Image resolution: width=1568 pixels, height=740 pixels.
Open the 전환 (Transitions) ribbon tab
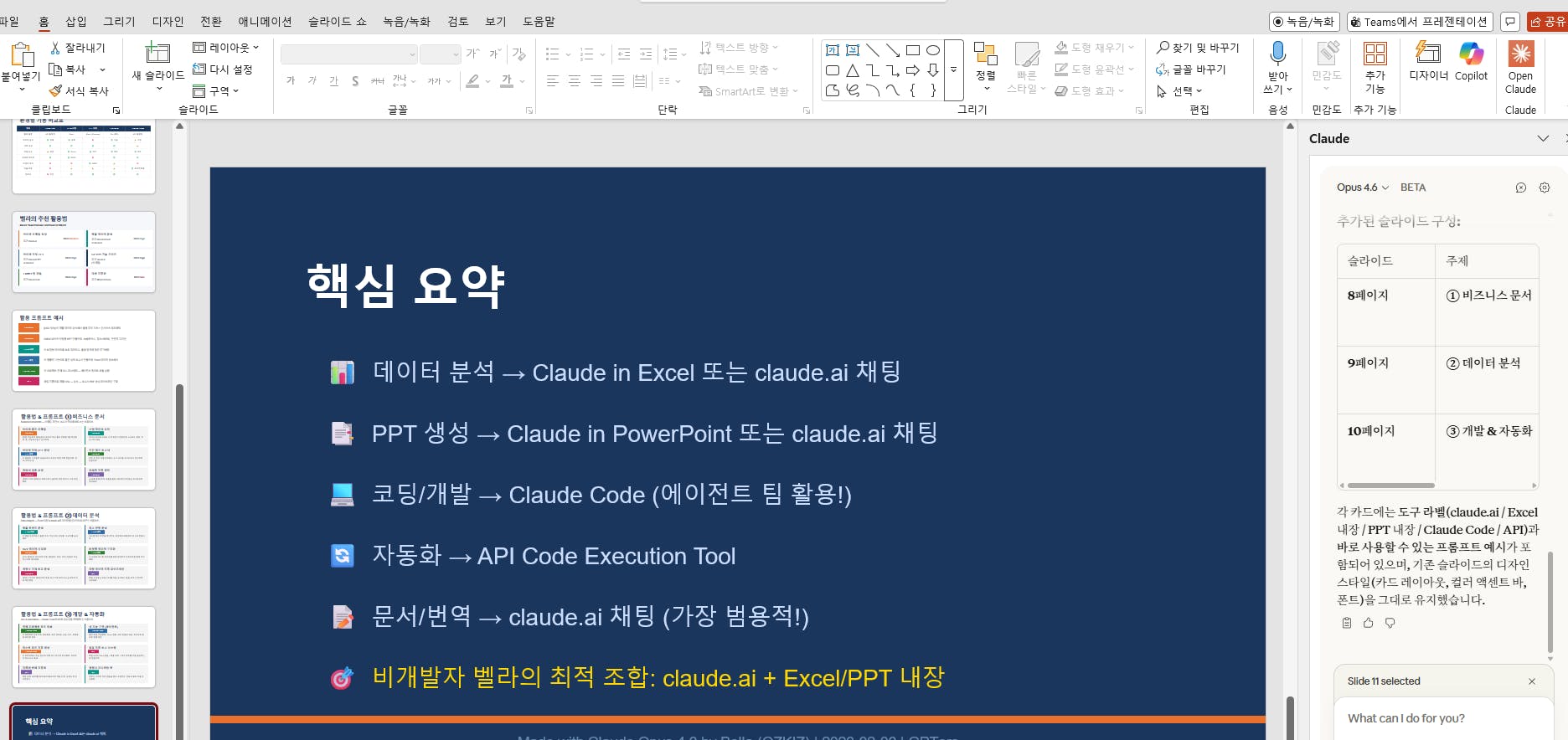[x=211, y=22]
